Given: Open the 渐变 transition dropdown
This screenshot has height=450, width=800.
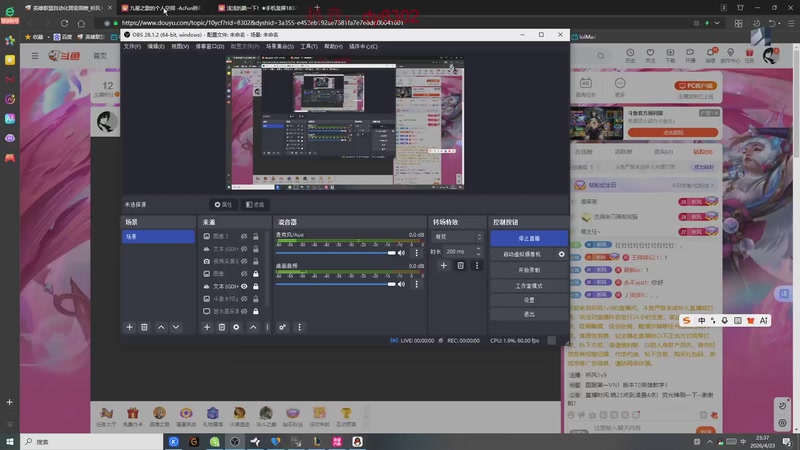Looking at the screenshot, I should coord(457,237).
